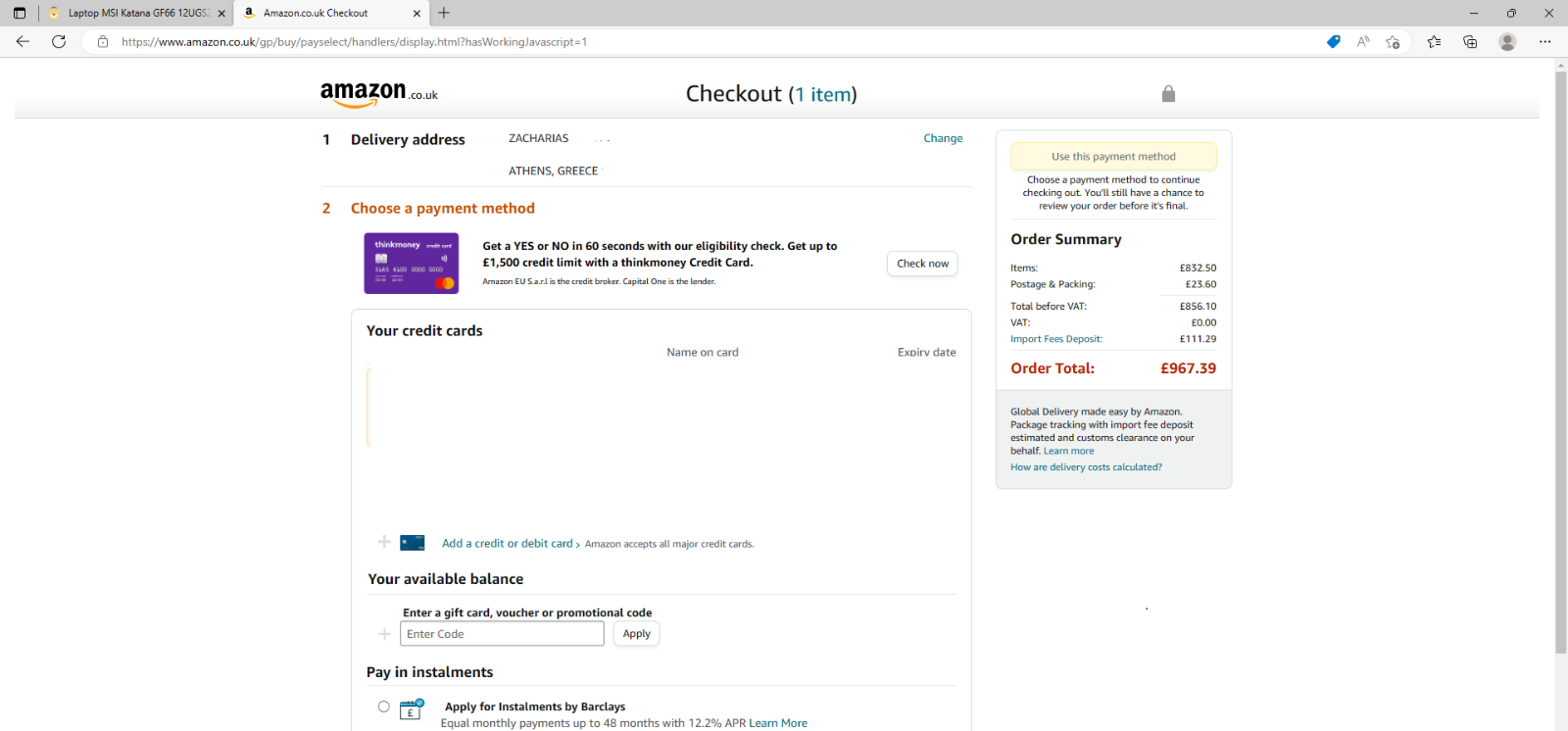Click the secure checkout padlock icon

point(1168,93)
